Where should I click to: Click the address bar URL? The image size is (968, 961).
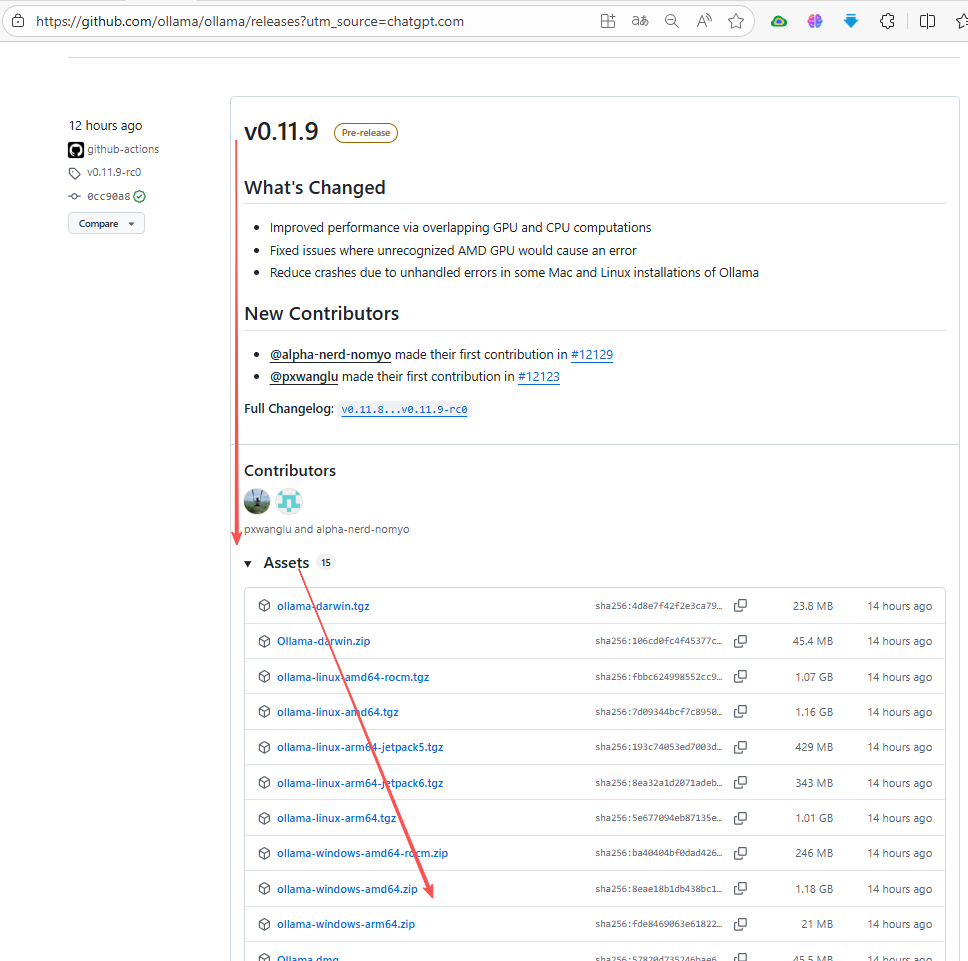click(x=250, y=21)
